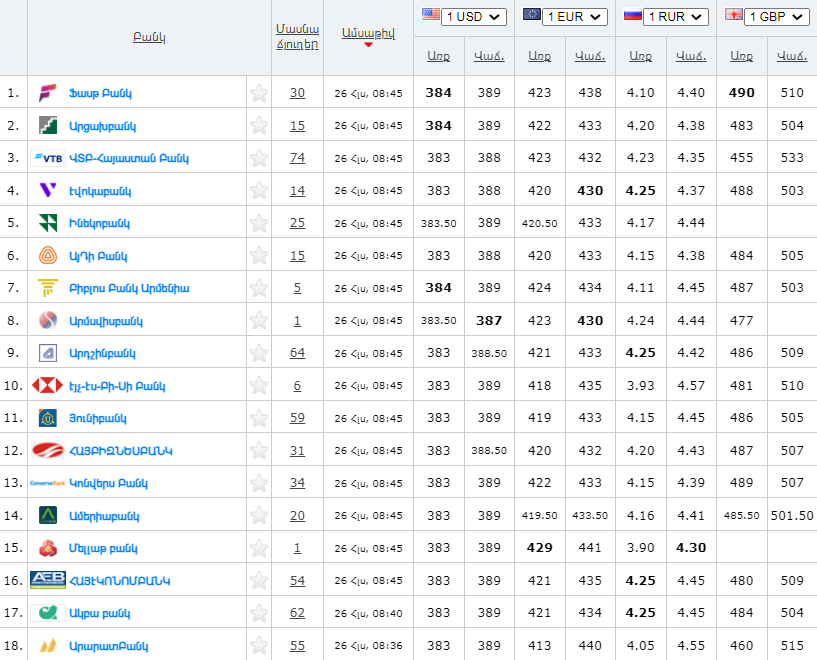
Task: Click the 3.93 RUR buy rate in row 10
Action: (640, 385)
